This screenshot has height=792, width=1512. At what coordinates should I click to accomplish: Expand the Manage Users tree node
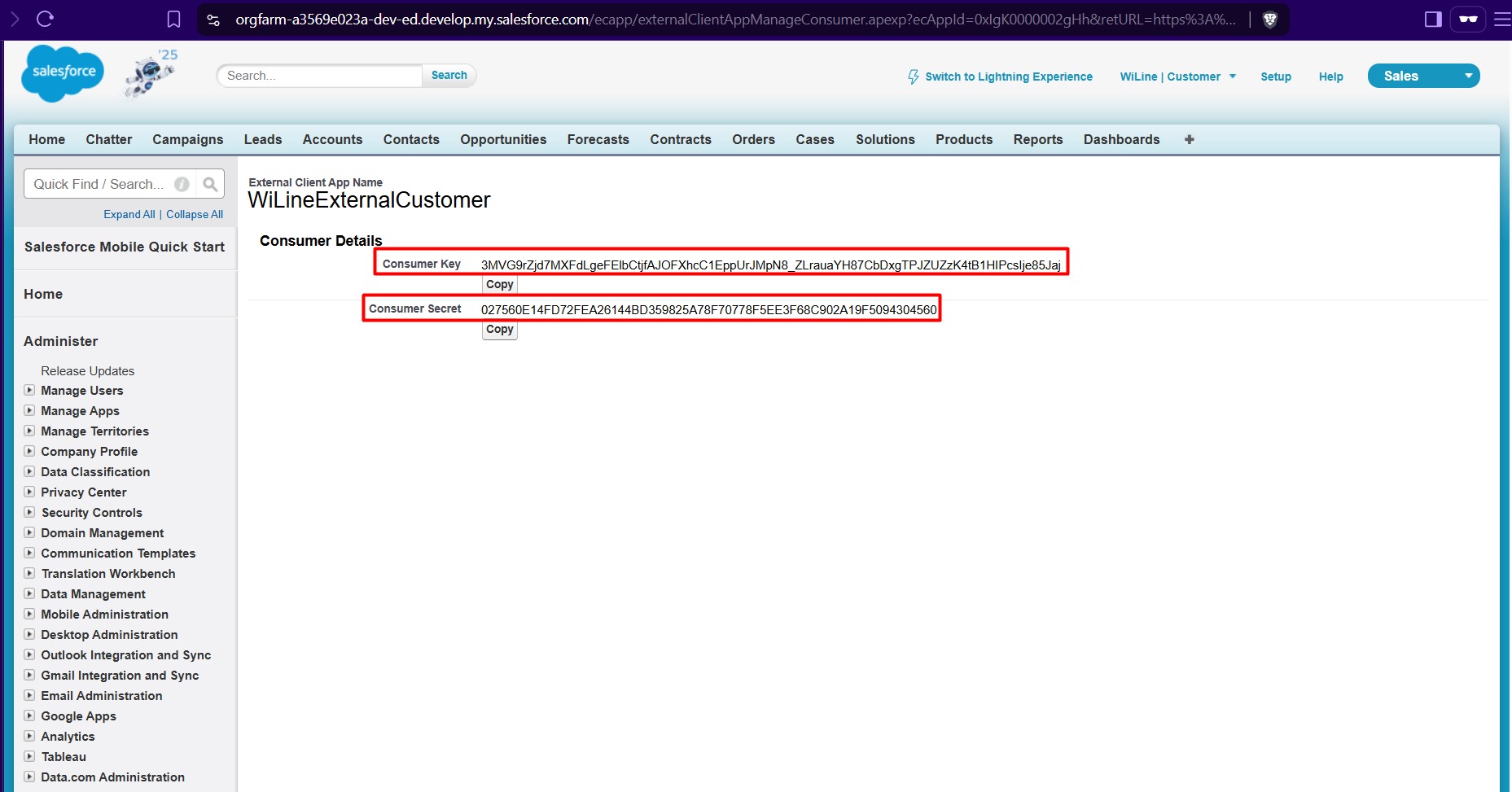tap(29, 391)
